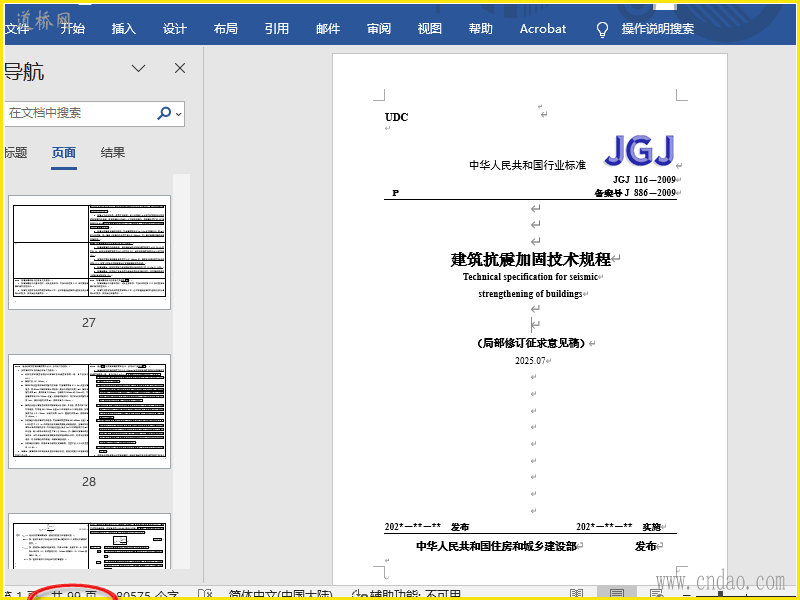Switch to Read Mode view icon
The image size is (800, 600).
click(576, 594)
